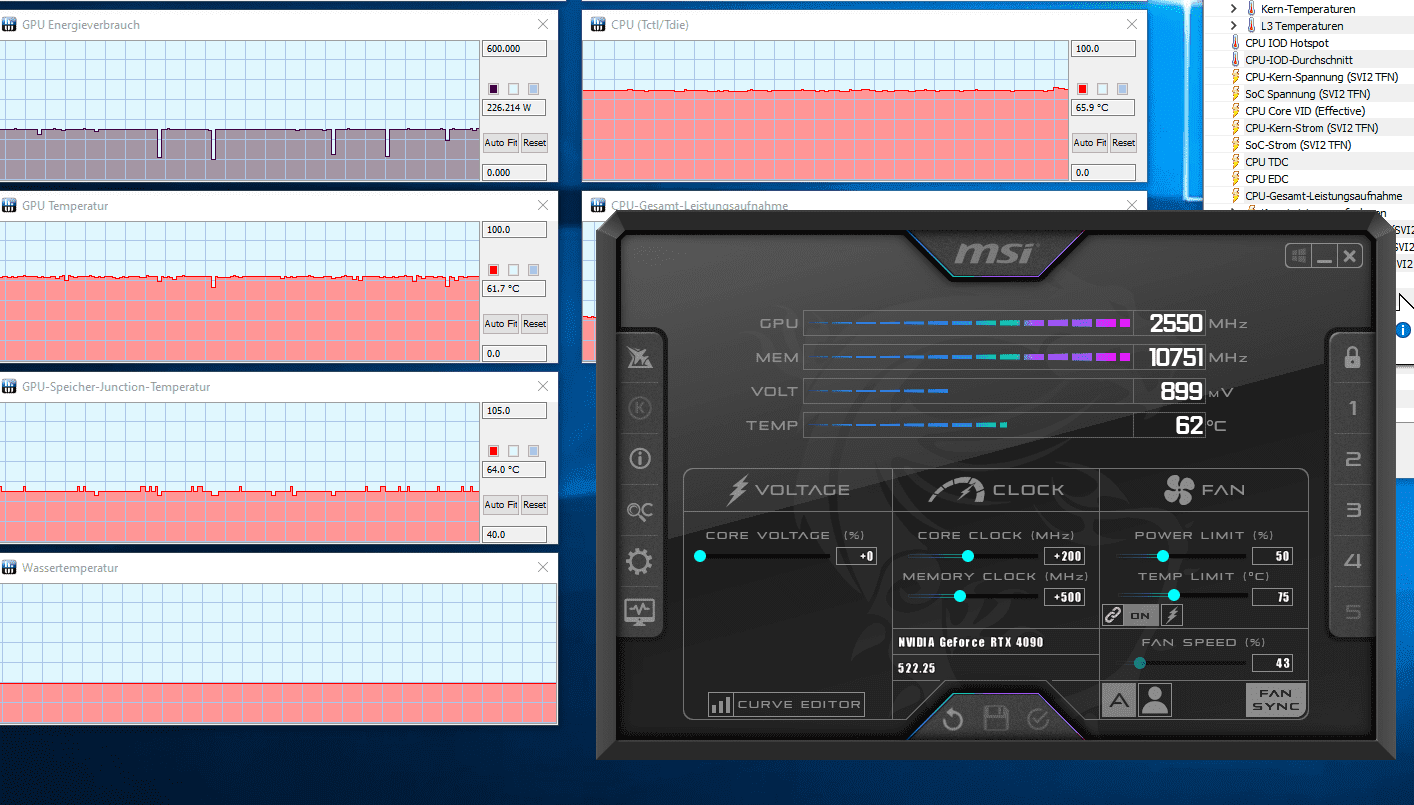1414x805 pixels.
Task: Click the Power Limit slider handle
Action: (1162, 556)
